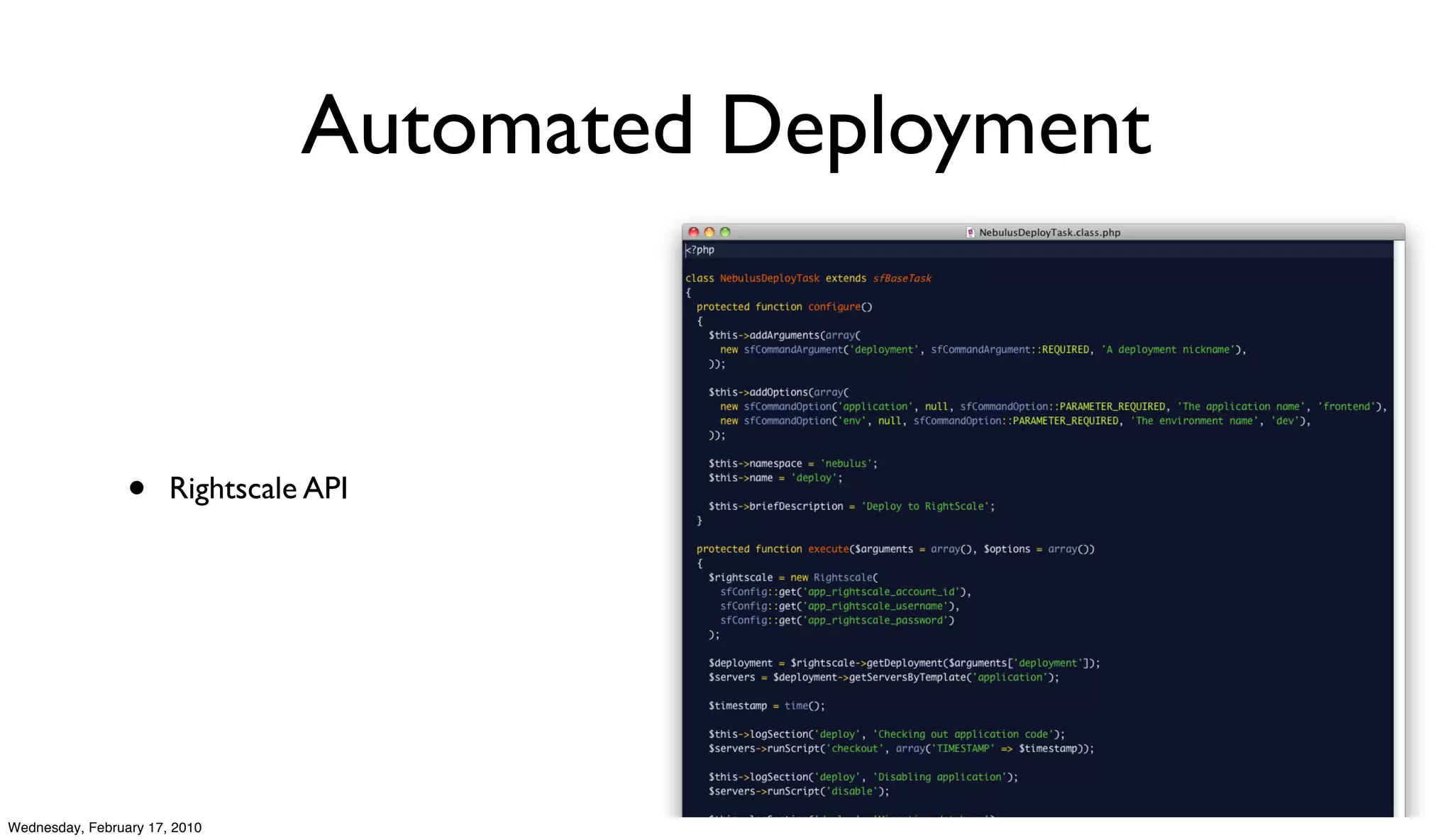
Task: Click the Automated Deployment slide title
Action: point(726,126)
